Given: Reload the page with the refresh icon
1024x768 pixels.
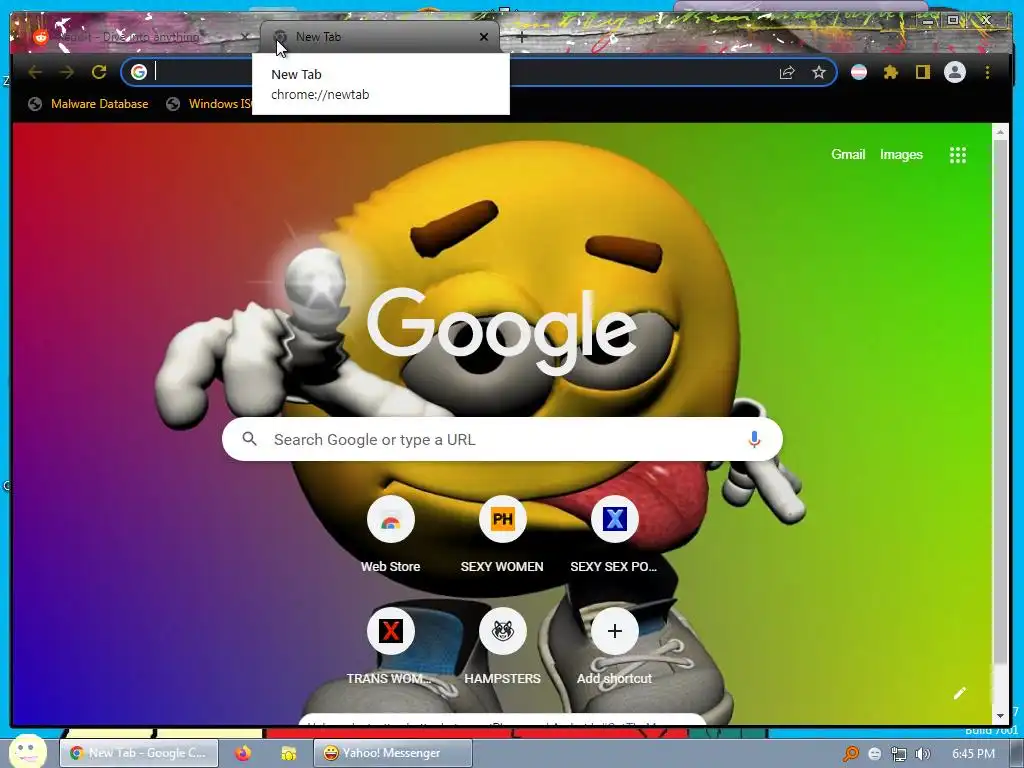Looking at the screenshot, I should [99, 72].
